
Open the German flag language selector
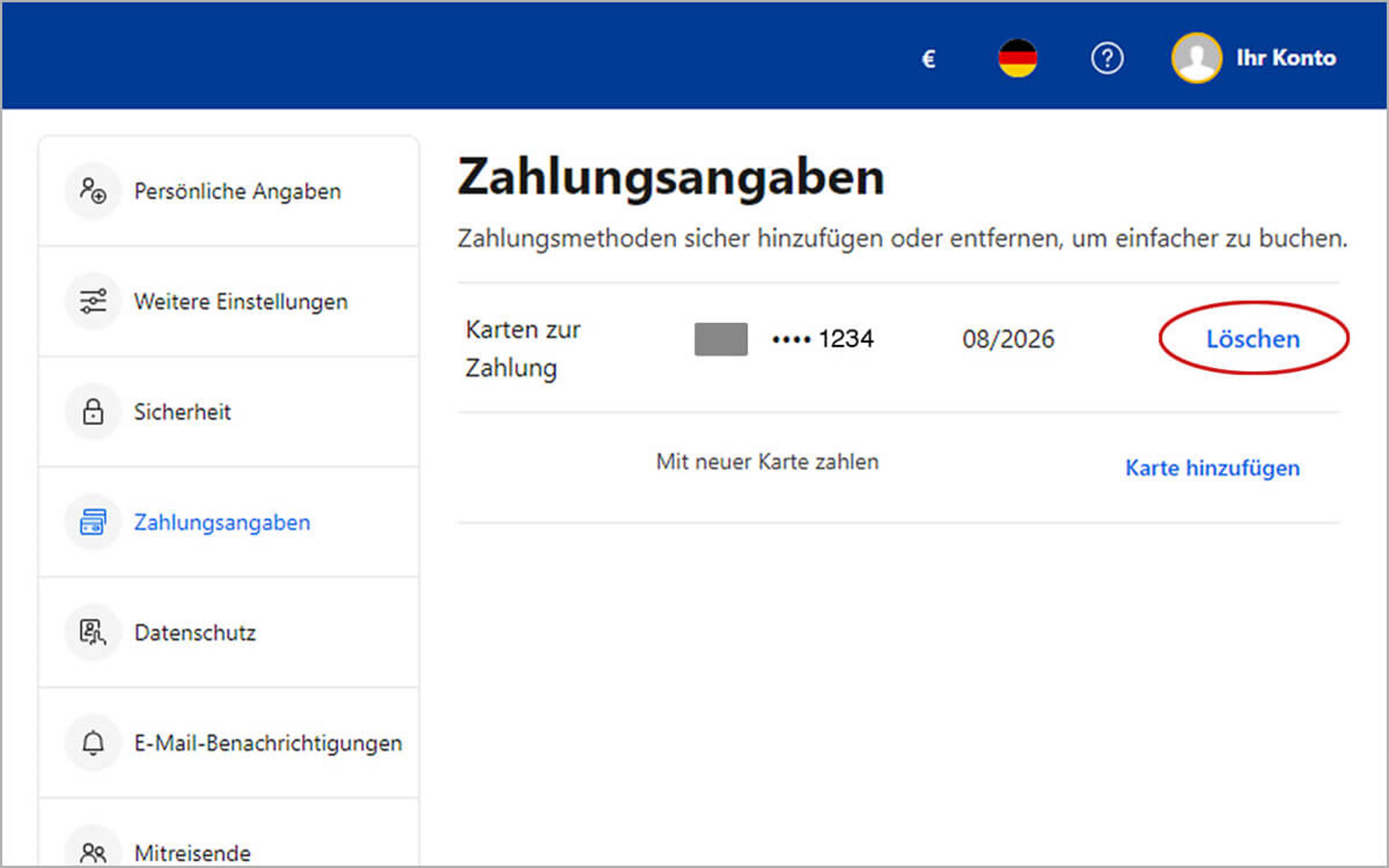[x=1017, y=58]
